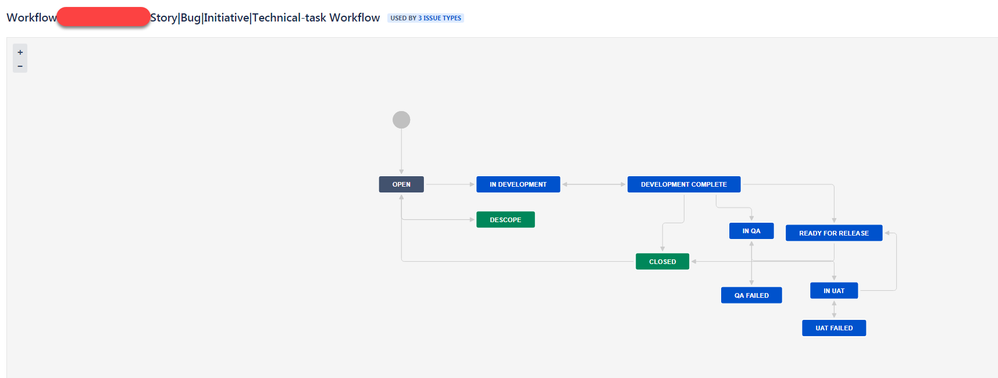This screenshot has width=998, height=378.
Task: Select the QA FAILED status node
Action: (751, 295)
